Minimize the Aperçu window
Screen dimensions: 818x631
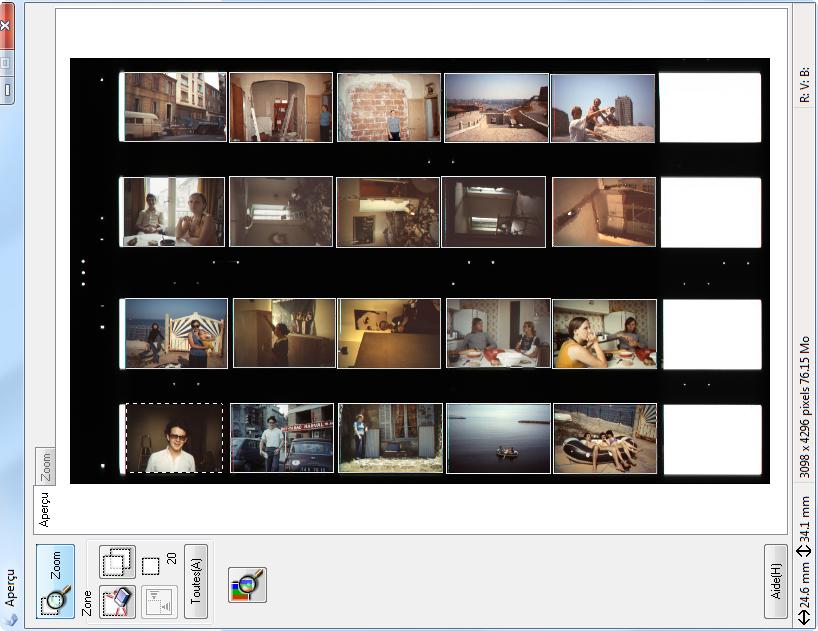(x=6, y=90)
